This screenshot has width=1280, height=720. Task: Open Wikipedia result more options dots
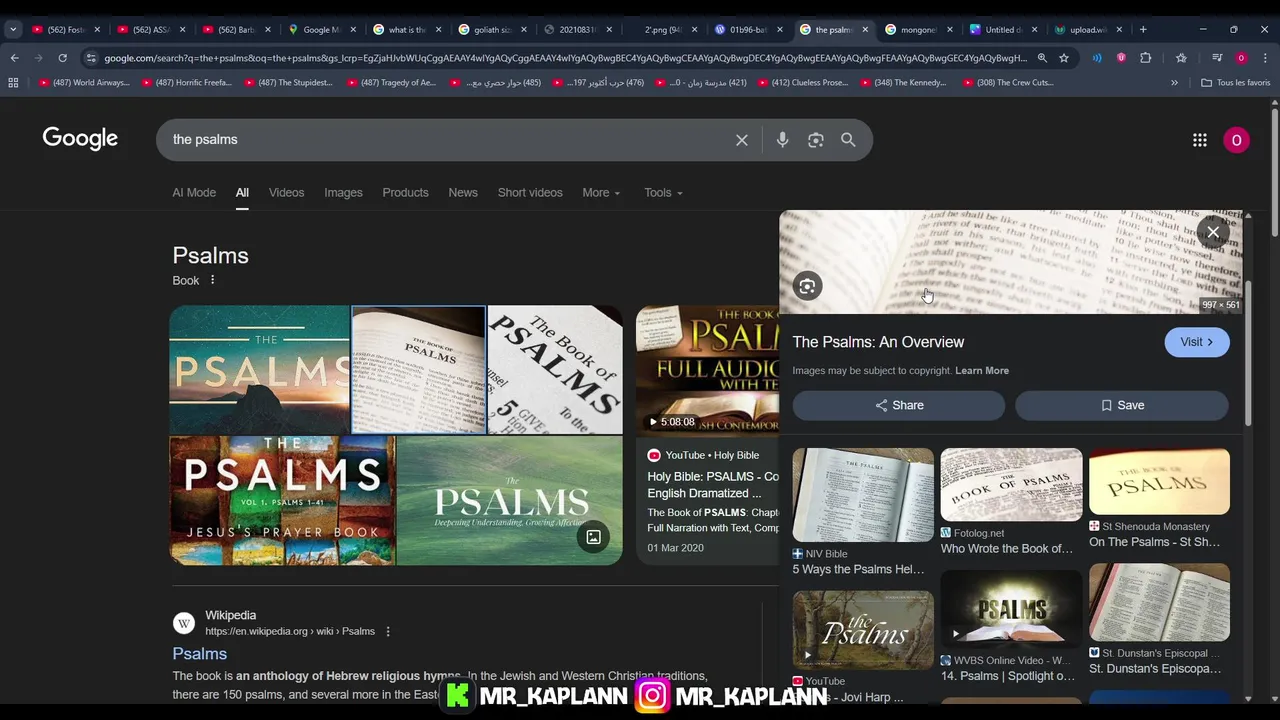pos(388,631)
